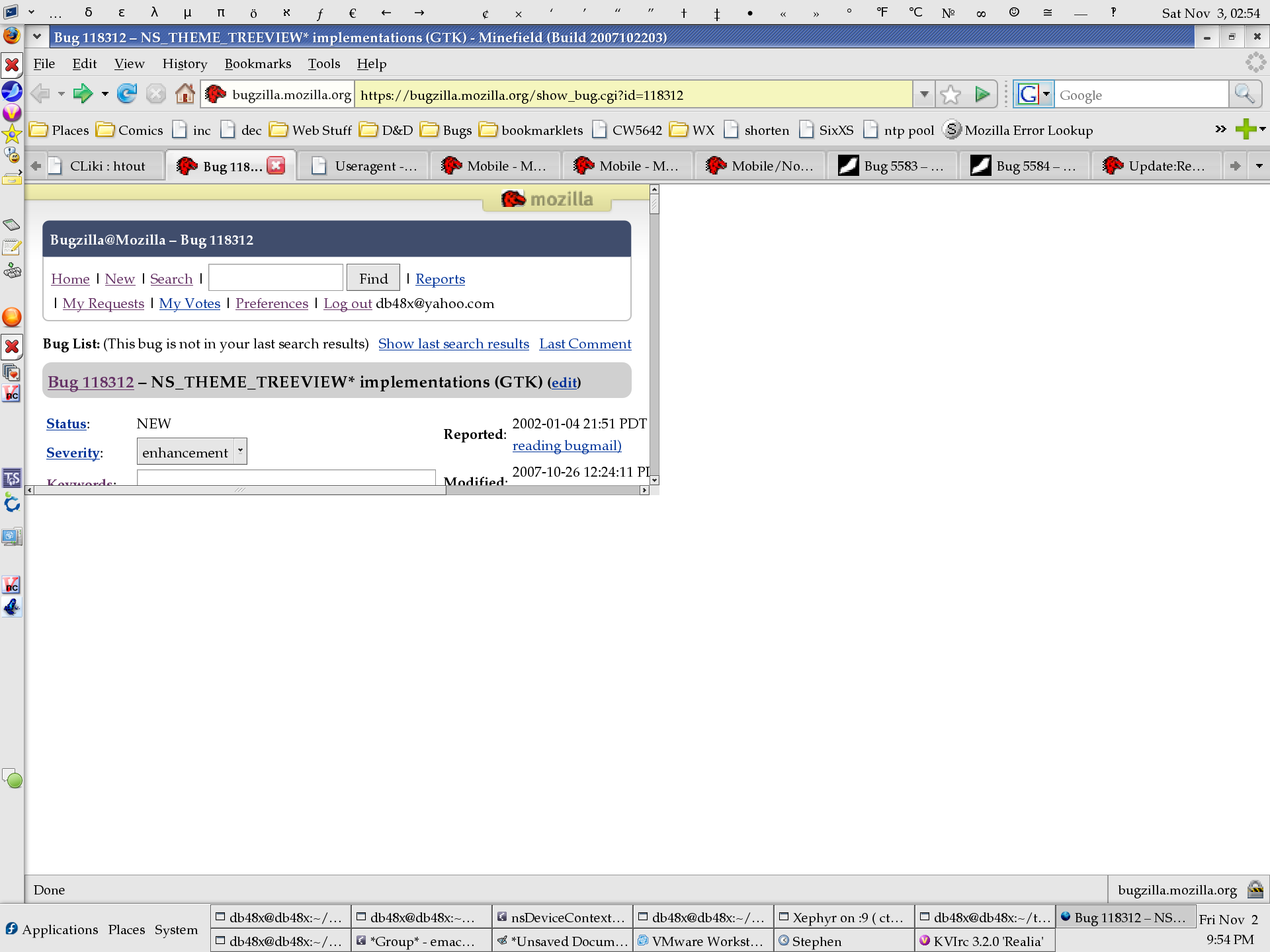The width and height of the screenshot is (1270, 952).
Task: Click the Stop loading icon
Action: click(x=155, y=94)
